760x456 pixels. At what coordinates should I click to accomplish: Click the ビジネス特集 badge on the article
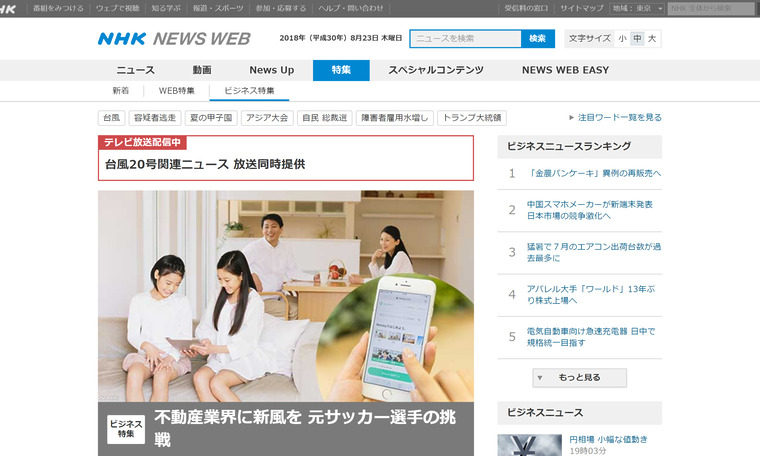pyautogui.click(x=126, y=428)
